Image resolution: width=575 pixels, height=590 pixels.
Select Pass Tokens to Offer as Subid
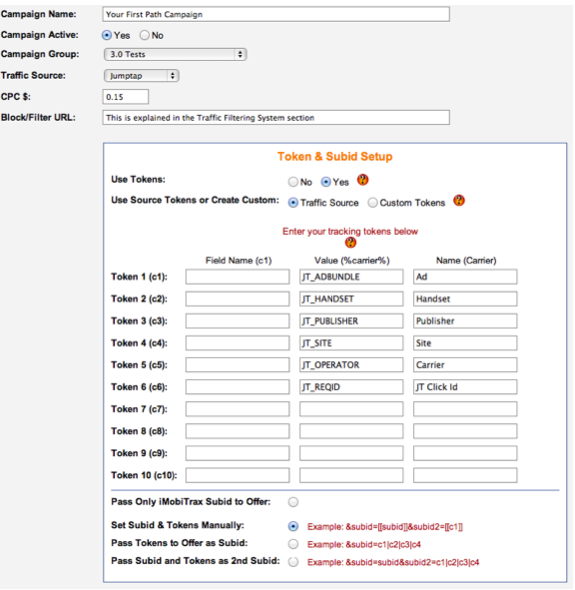tap(293, 544)
